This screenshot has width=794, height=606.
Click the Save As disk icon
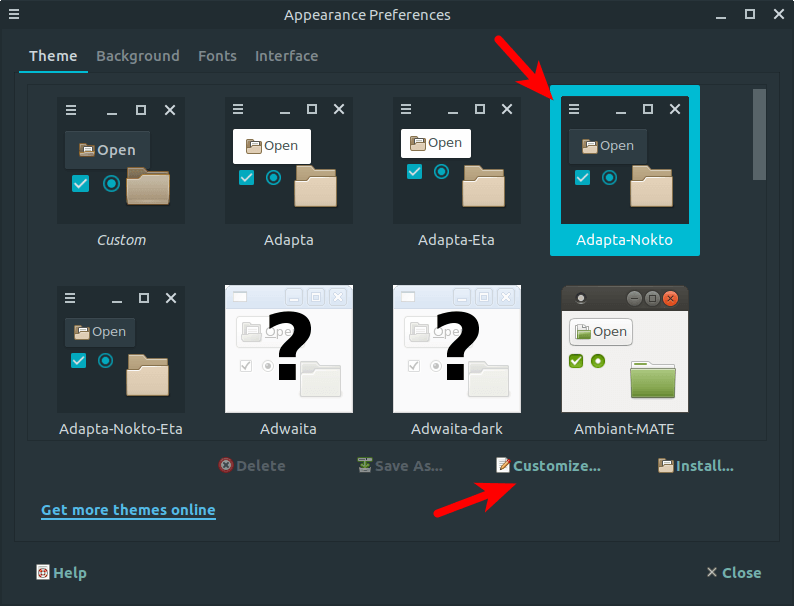[x=366, y=466]
